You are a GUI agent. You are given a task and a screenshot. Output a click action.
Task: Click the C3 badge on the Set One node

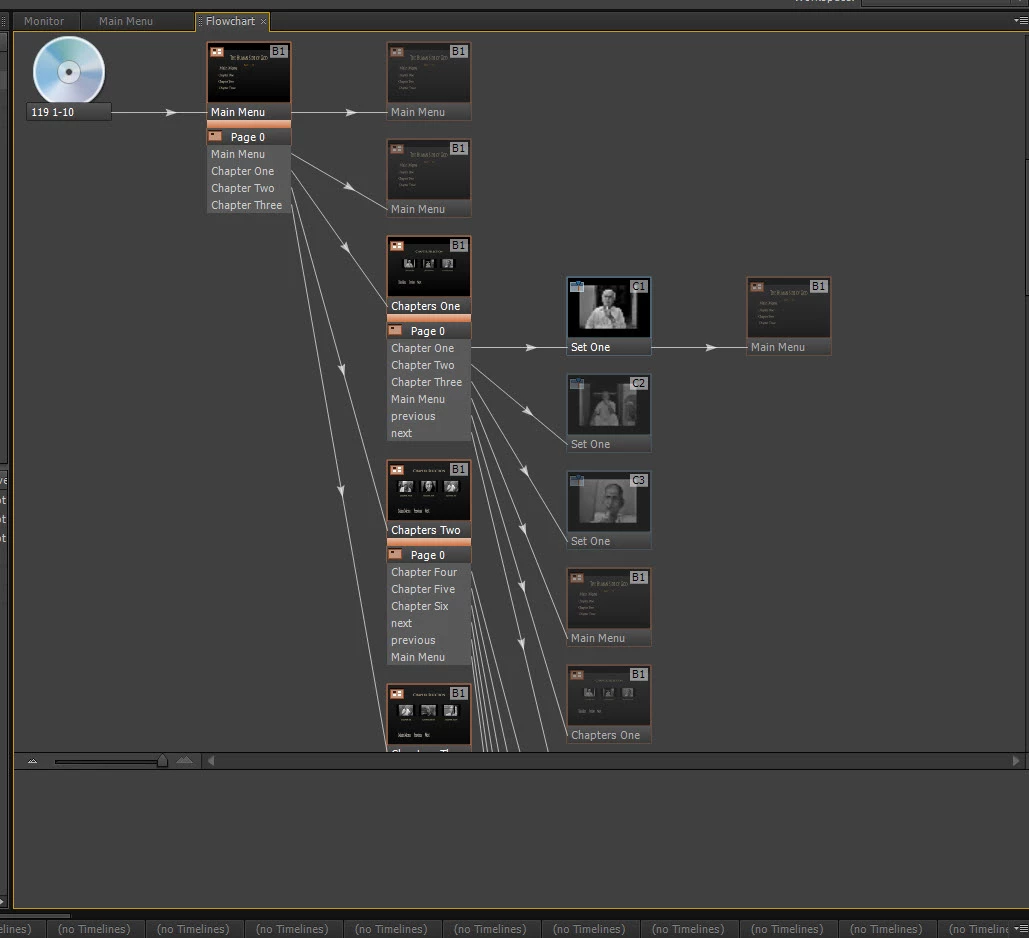[639, 480]
